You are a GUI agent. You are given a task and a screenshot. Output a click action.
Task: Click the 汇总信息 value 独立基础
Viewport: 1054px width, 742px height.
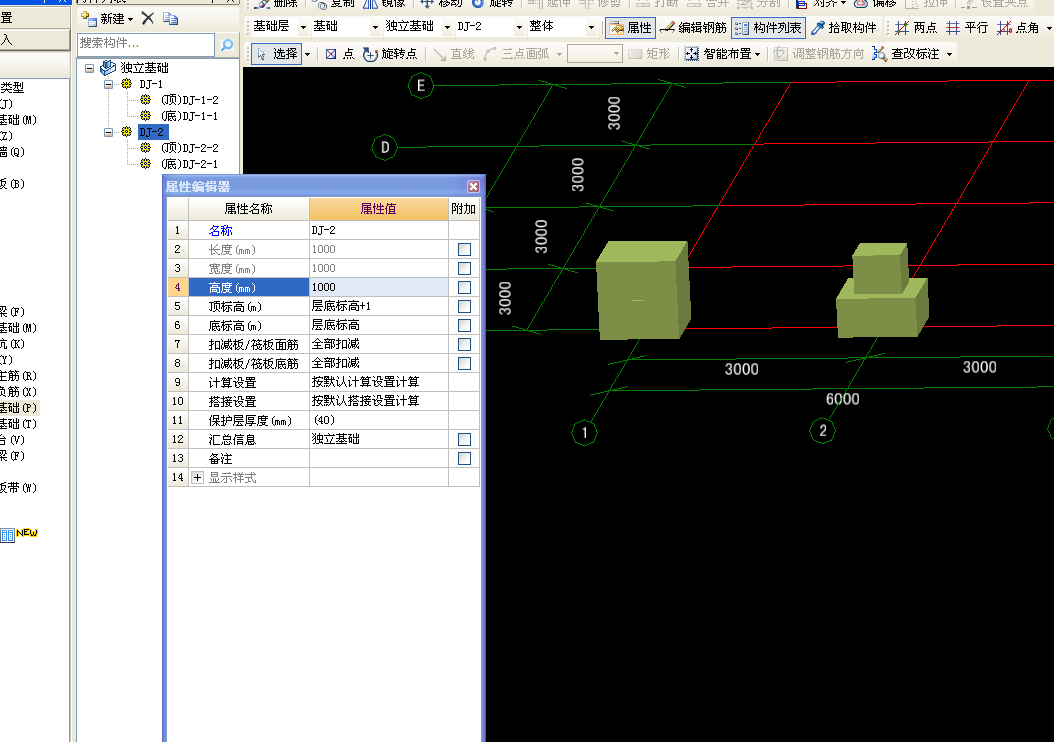(378, 440)
